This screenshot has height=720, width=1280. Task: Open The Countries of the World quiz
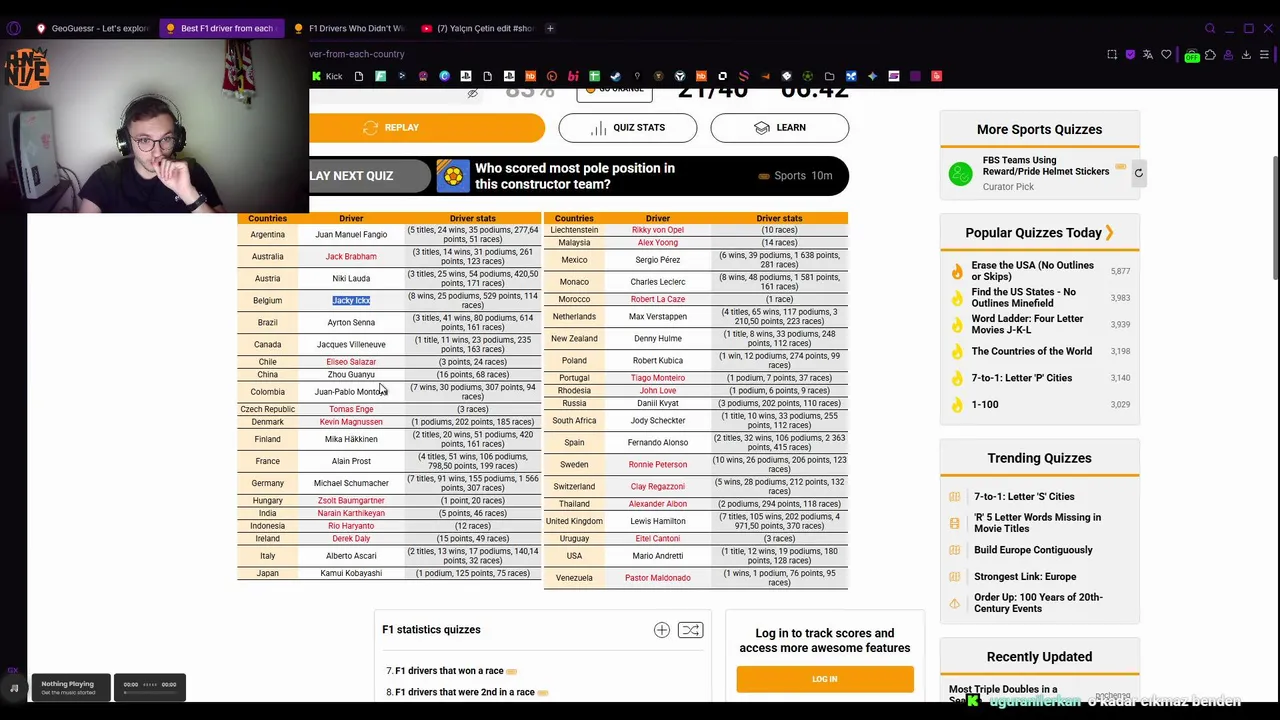pyautogui.click(x=1032, y=351)
